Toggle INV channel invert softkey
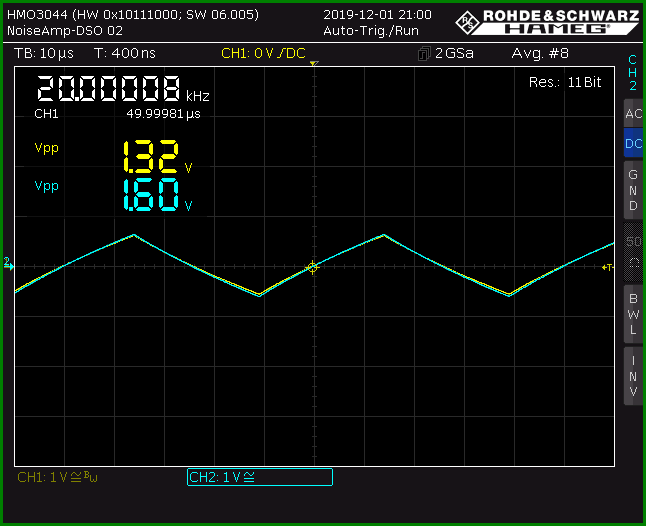The width and height of the screenshot is (646, 526). point(633,376)
